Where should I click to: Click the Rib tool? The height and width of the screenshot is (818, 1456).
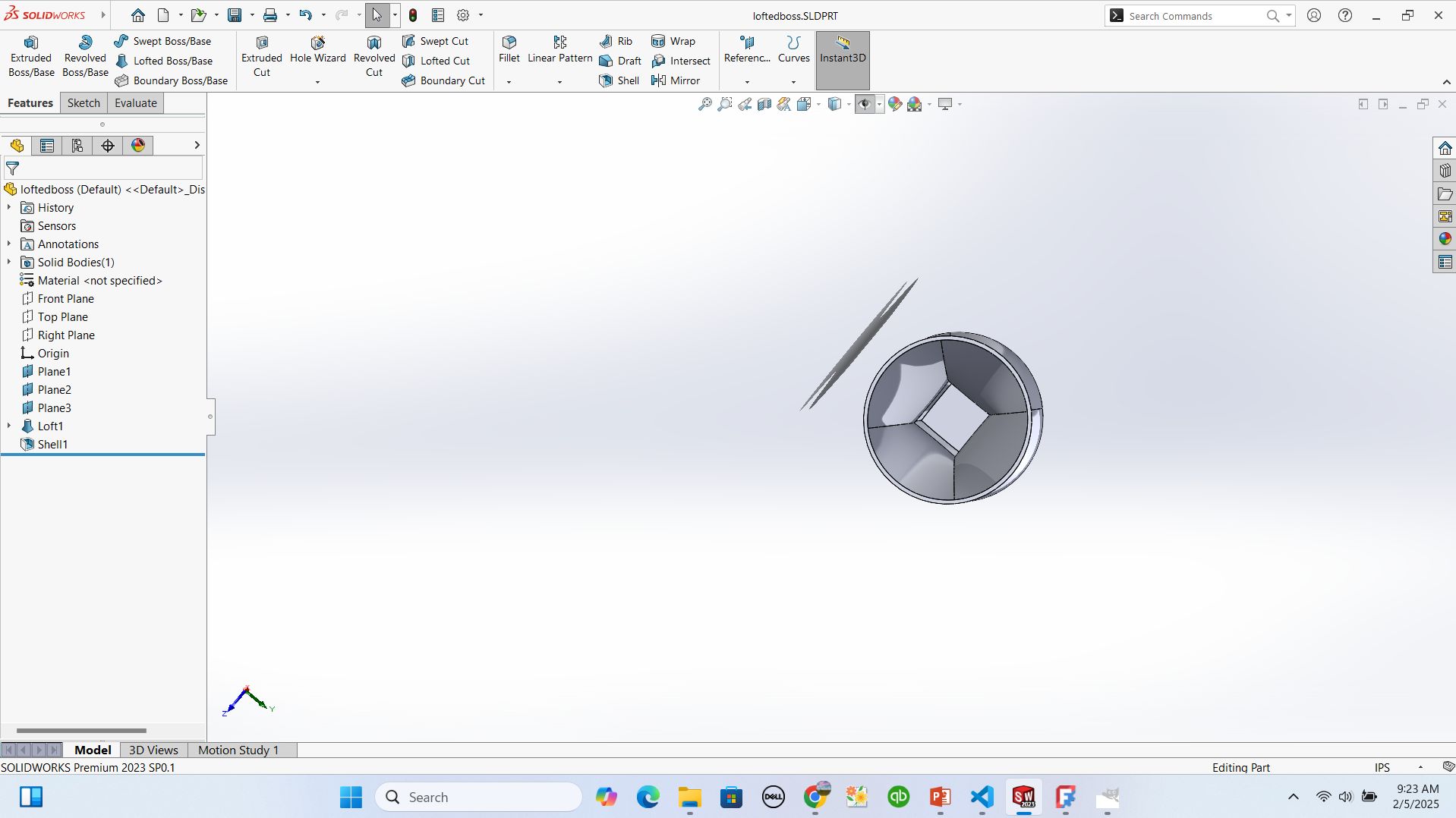click(616, 41)
